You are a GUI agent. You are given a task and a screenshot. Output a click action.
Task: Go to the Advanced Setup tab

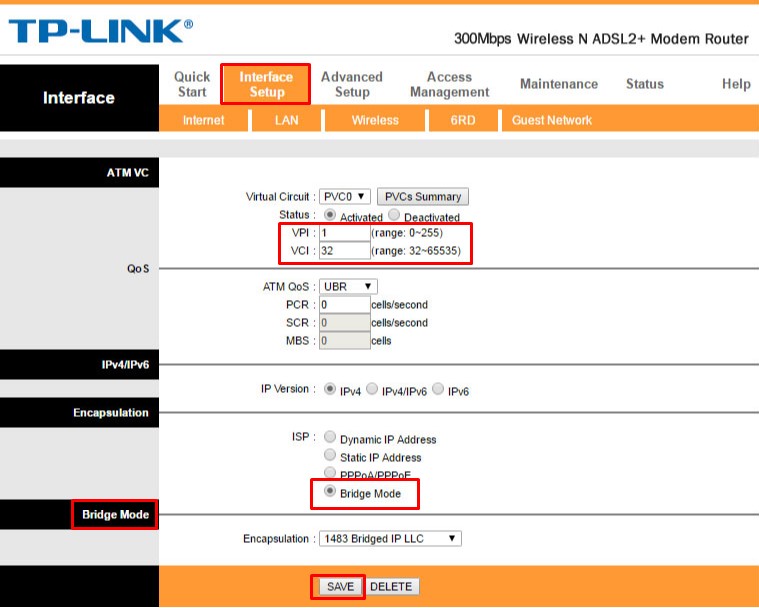(x=352, y=84)
